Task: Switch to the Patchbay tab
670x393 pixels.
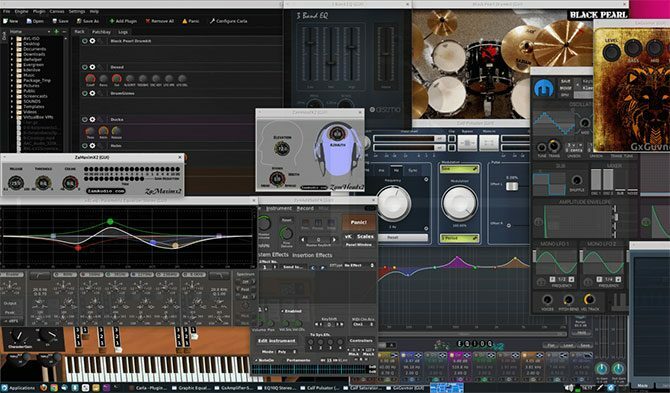Action: tap(101, 32)
